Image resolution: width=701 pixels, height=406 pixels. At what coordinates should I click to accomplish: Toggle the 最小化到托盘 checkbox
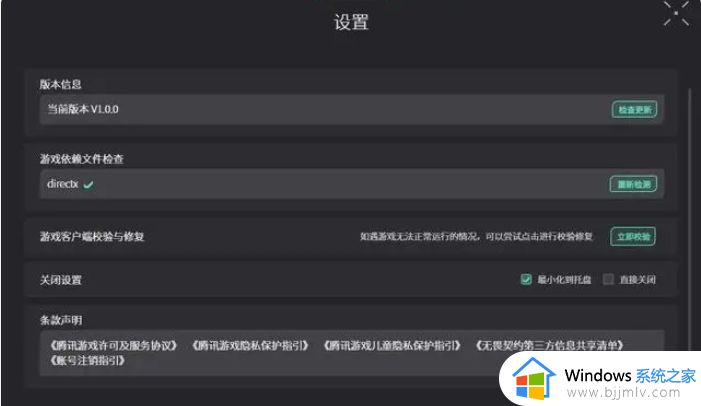[526, 279]
